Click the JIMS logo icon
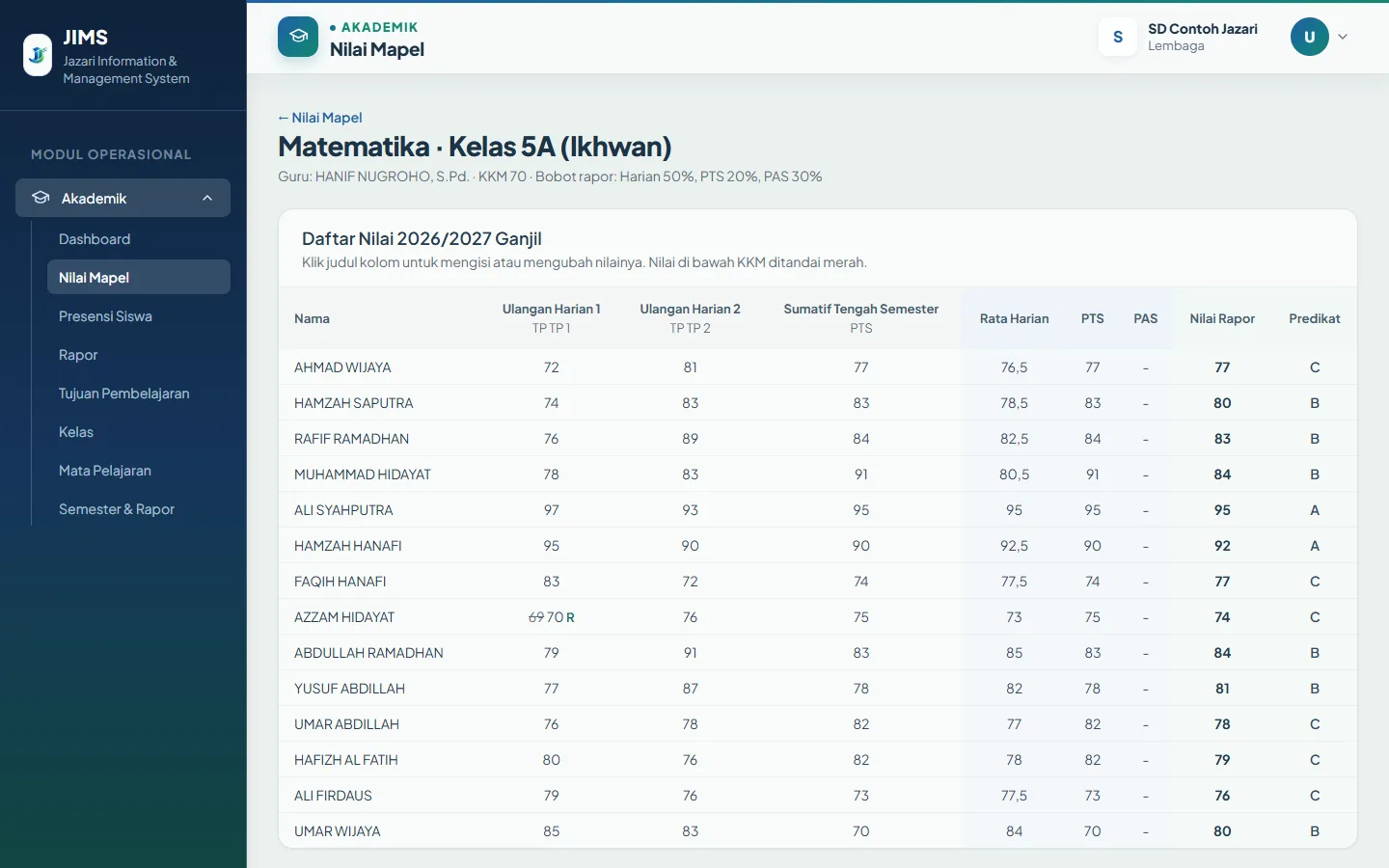 (38, 55)
